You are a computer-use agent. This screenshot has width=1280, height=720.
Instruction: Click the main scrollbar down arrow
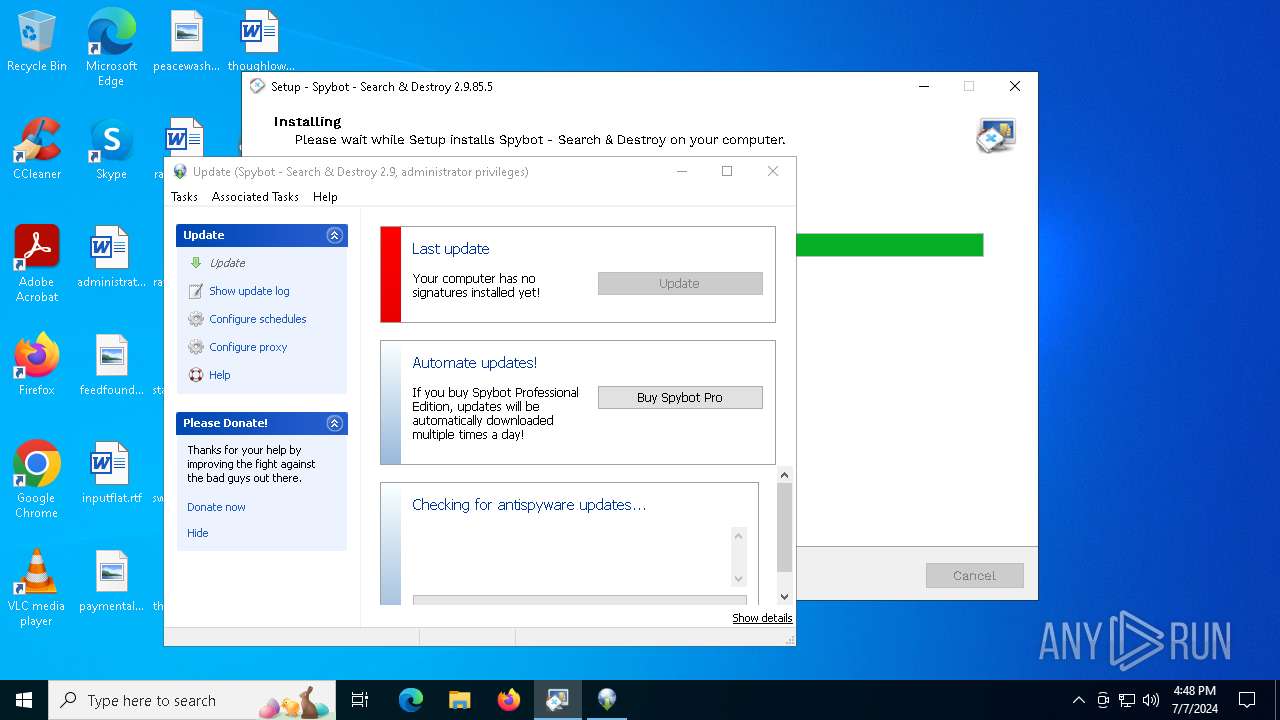click(785, 596)
